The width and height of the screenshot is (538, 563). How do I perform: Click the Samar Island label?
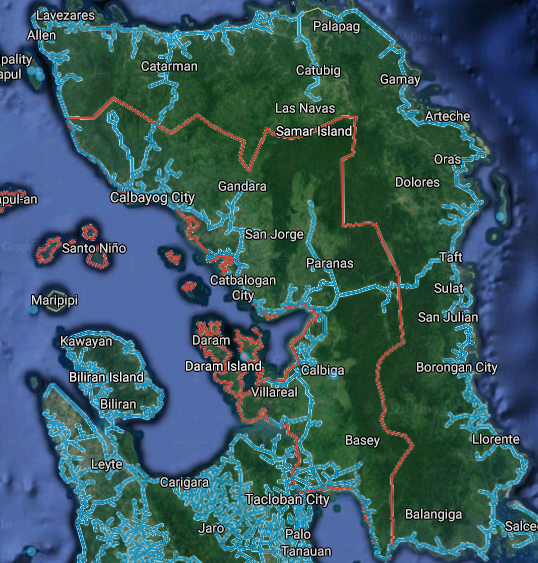pyautogui.click(x=314, y=131)
